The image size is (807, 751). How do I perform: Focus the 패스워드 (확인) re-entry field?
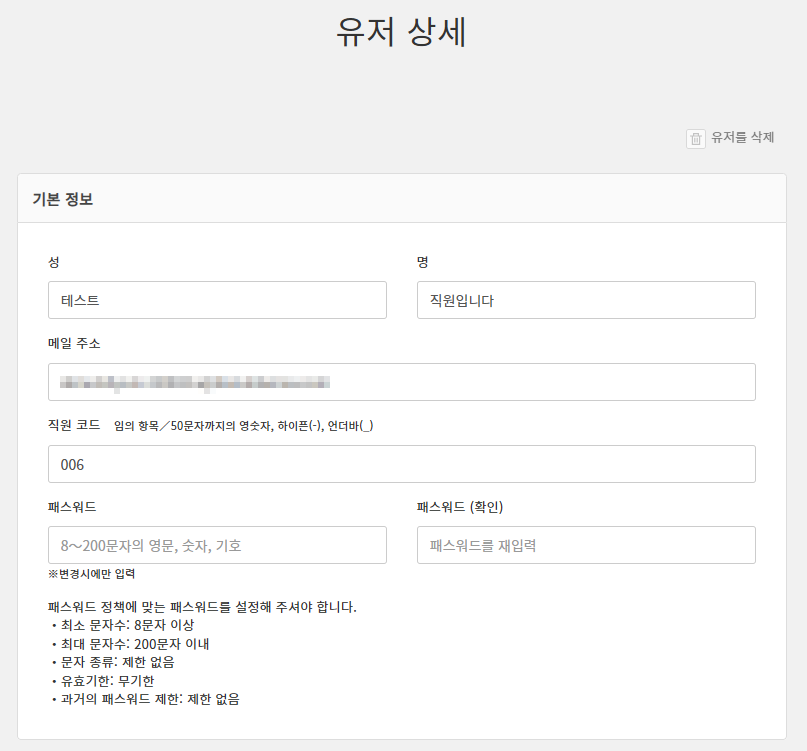[x=586, y=545]
